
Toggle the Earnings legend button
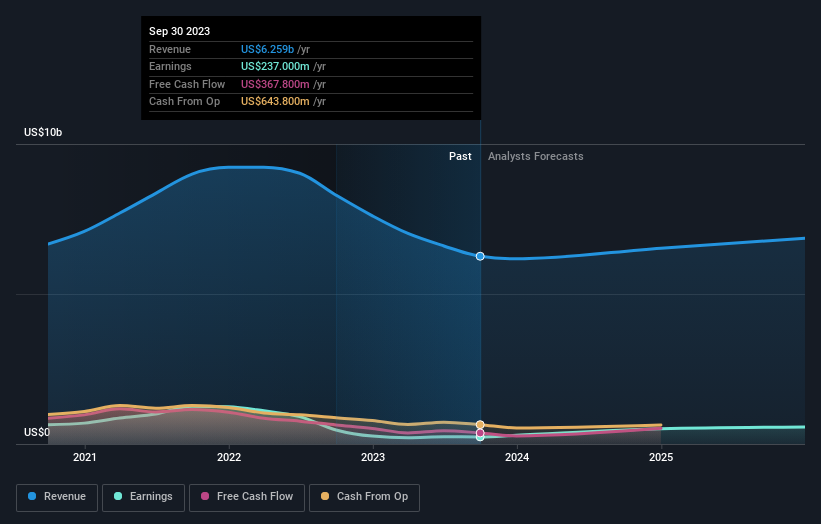tap(143, 497)
